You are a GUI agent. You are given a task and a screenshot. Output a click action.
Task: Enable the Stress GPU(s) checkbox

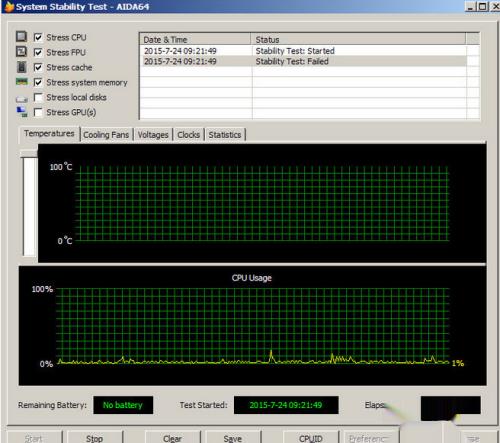(38, 112)
